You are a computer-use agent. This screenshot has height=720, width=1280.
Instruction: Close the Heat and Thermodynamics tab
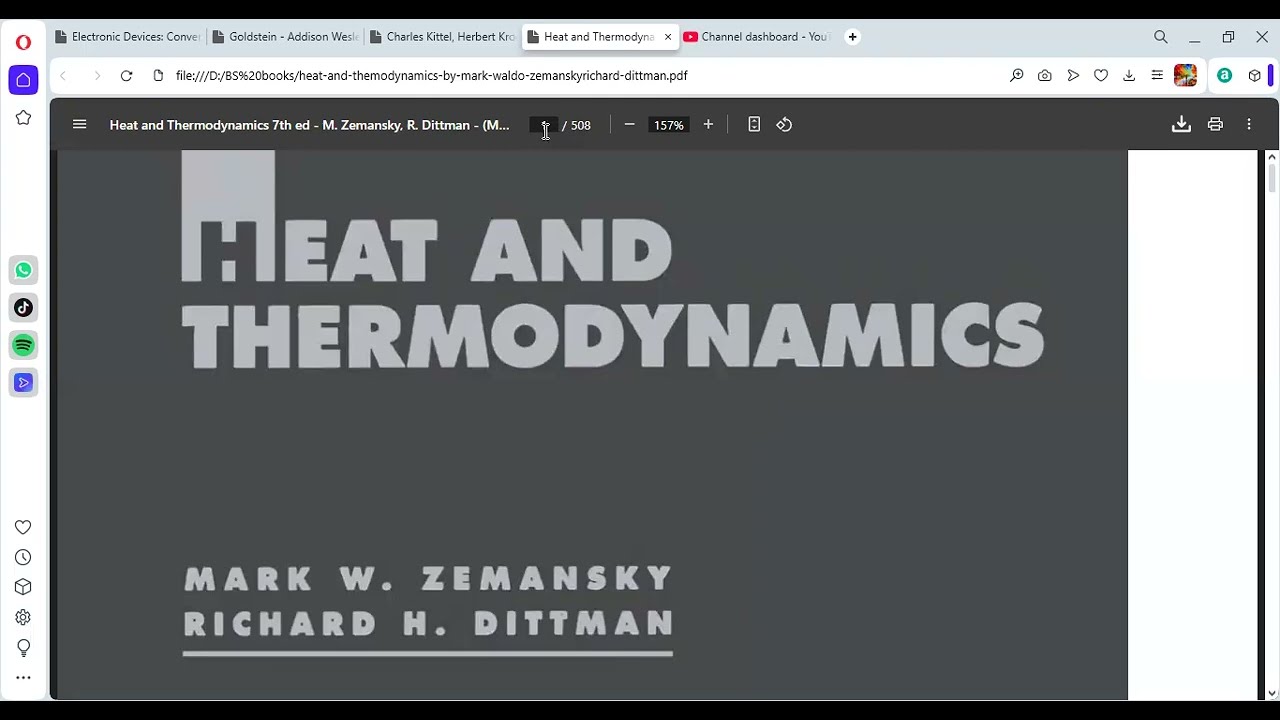[x=668, y=37]
